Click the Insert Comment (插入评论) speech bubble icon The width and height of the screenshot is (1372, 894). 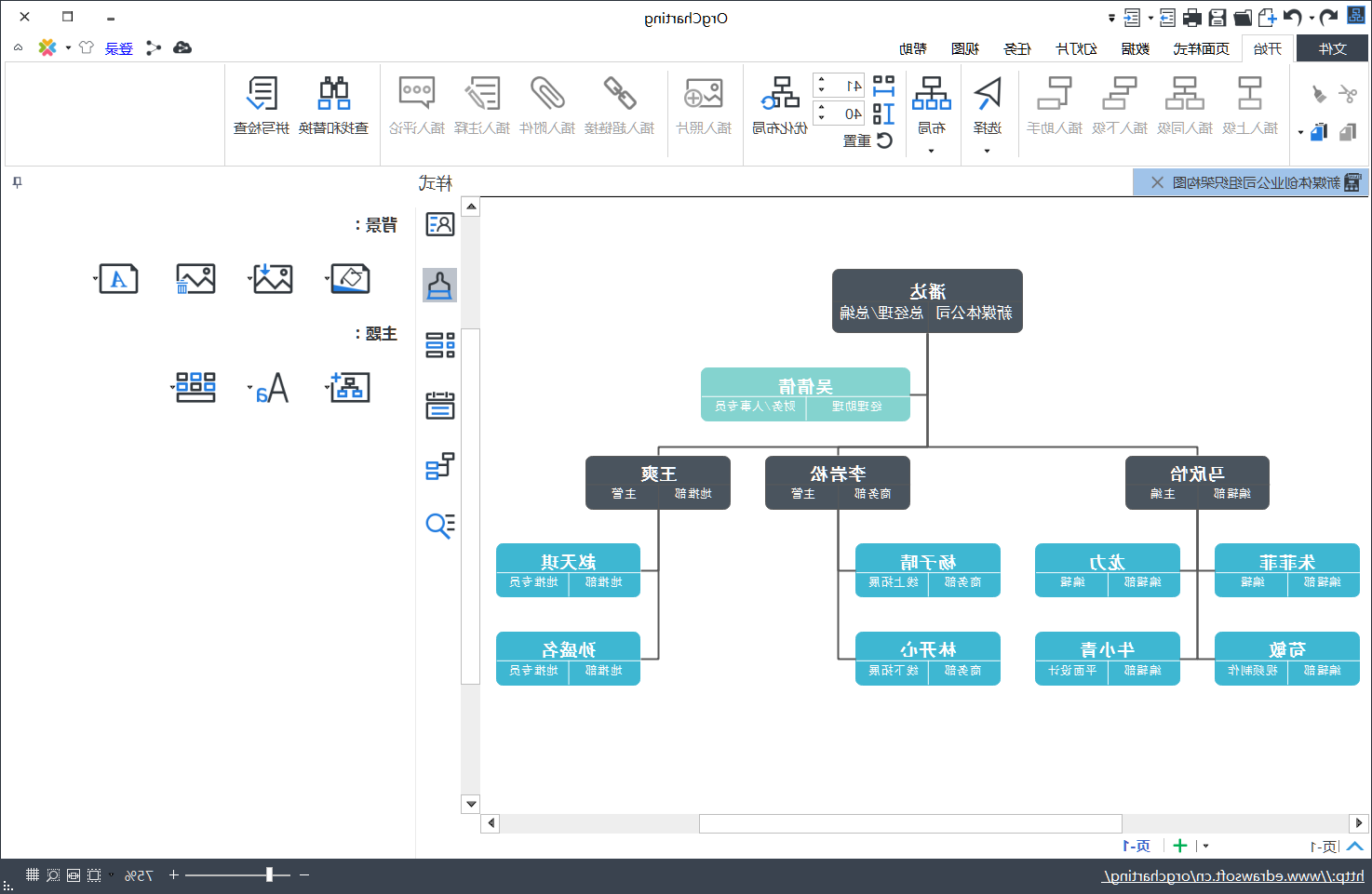417,94
